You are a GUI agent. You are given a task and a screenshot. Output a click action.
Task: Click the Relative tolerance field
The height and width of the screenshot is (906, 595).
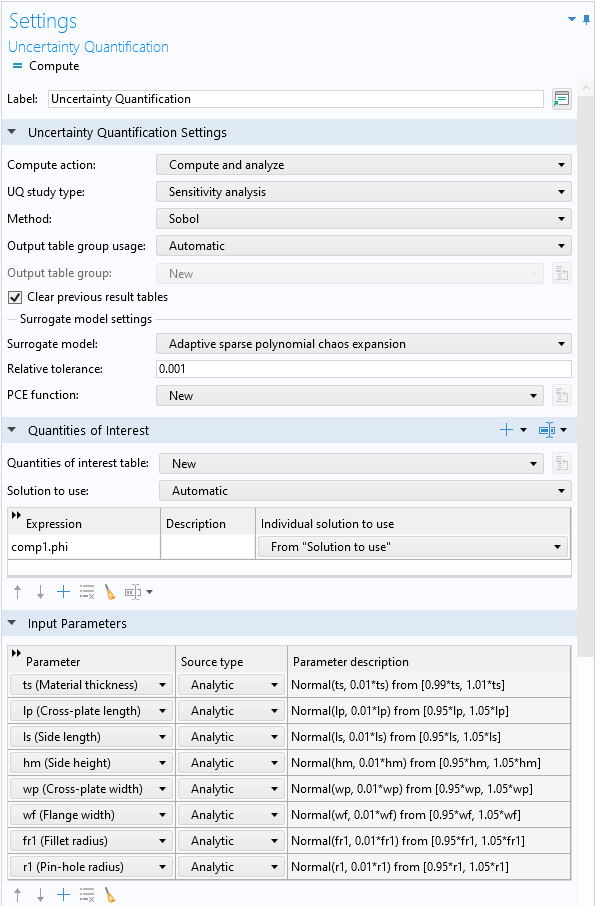364,369
